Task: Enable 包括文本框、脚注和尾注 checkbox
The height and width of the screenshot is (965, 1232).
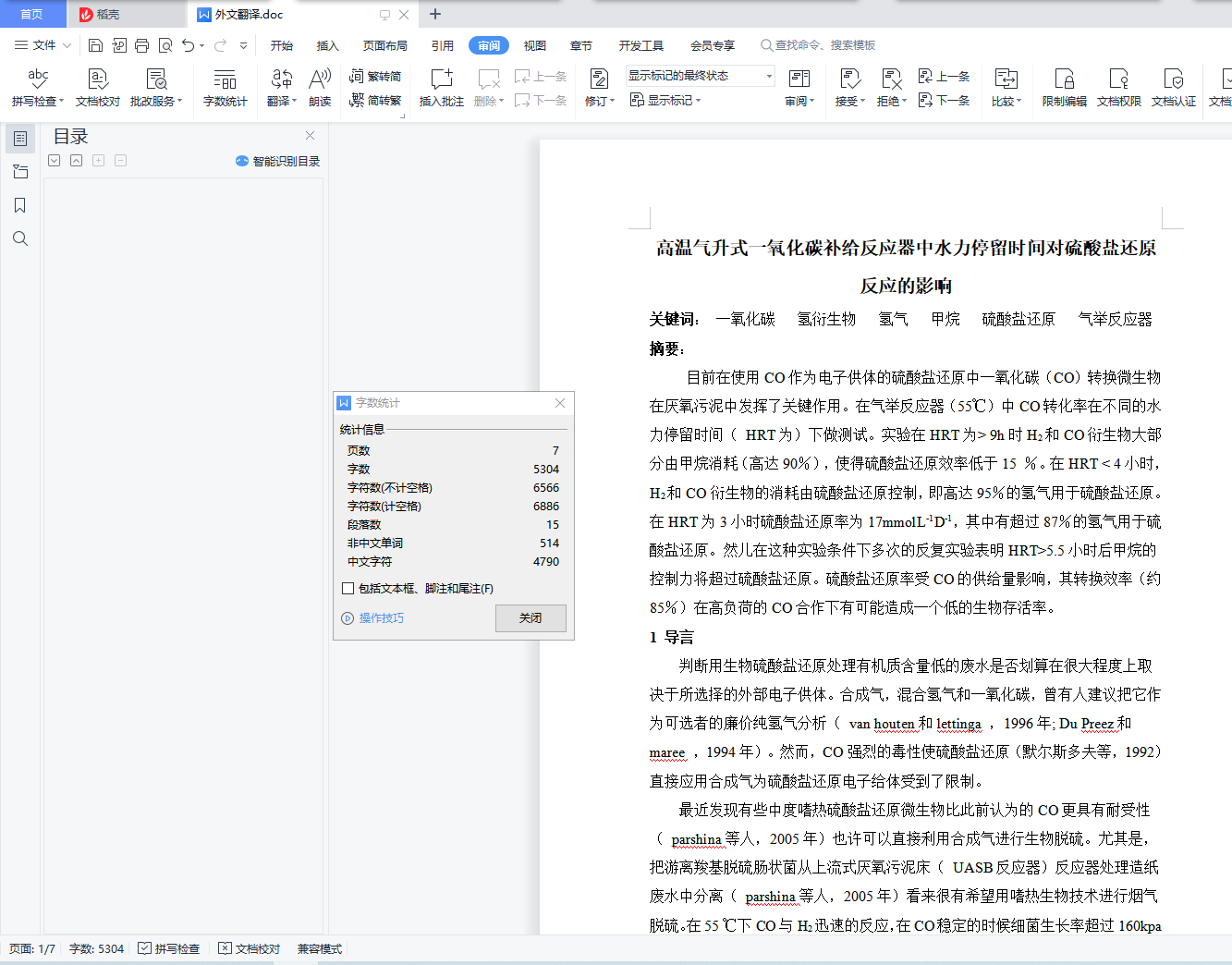Action: coord(348,589)
